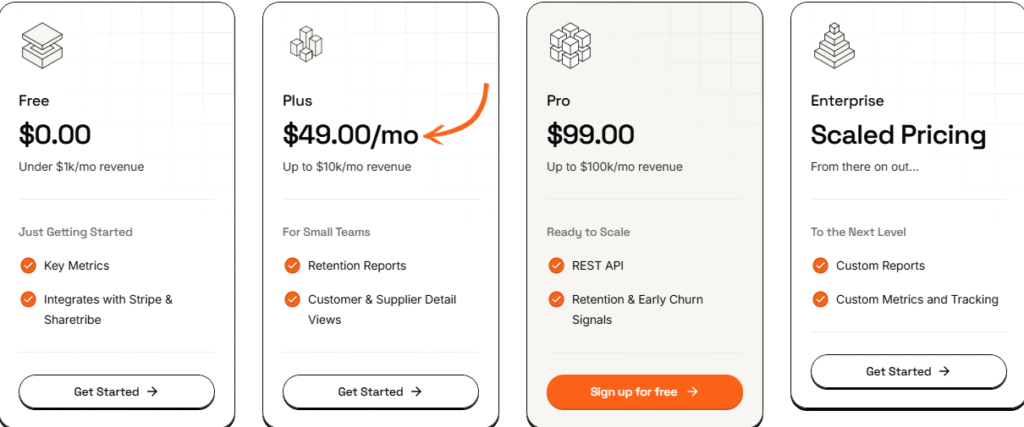Click the Custom Reports checkmark icon
Image resolution: width=1024 pixels, height=427 pixels.
coord(820,266)
